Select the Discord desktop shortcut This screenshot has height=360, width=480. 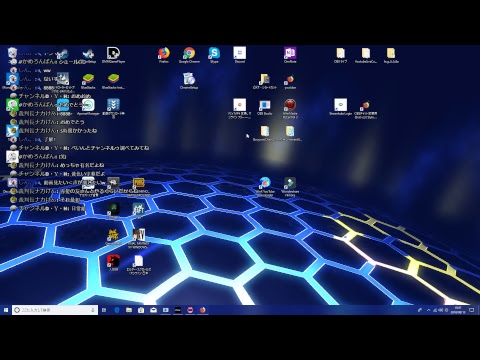tap(240, 54)
